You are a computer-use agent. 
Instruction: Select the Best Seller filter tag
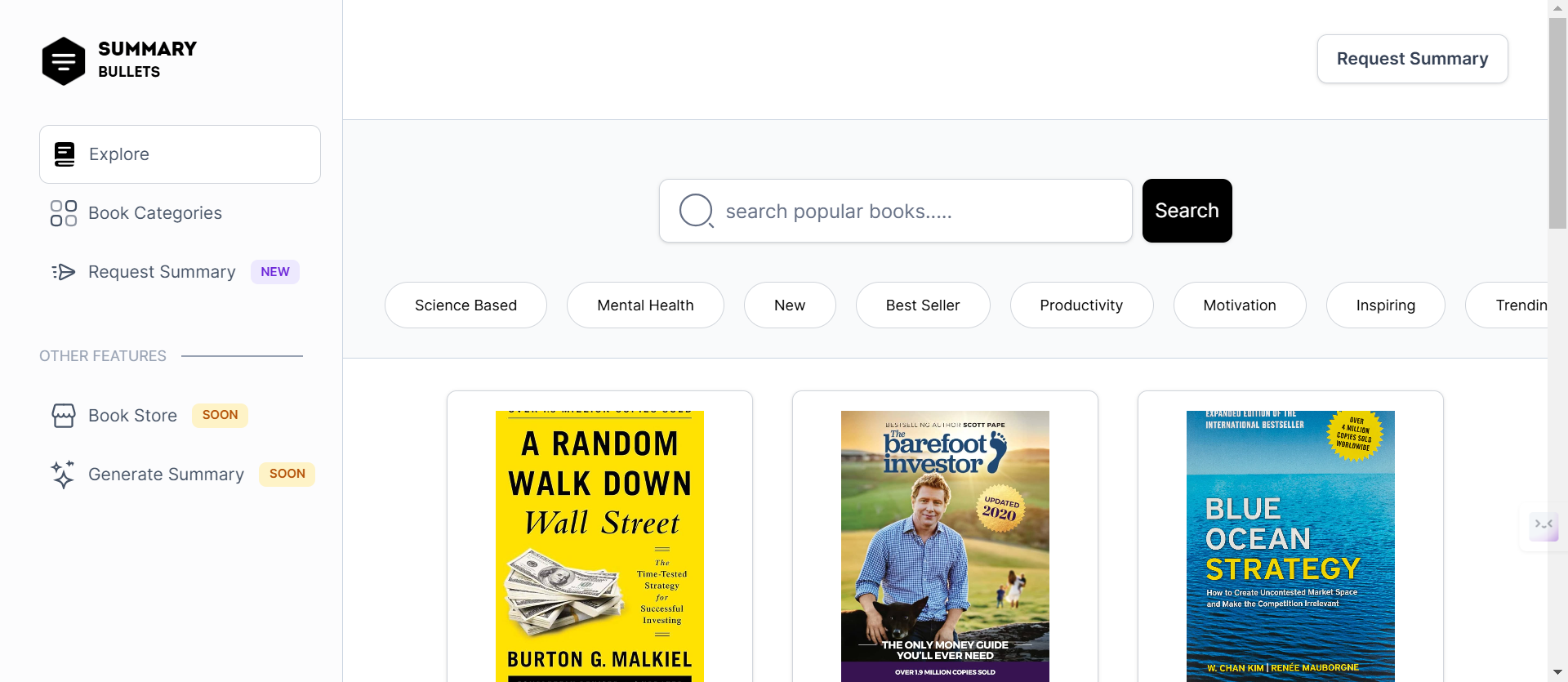point(923,305)
